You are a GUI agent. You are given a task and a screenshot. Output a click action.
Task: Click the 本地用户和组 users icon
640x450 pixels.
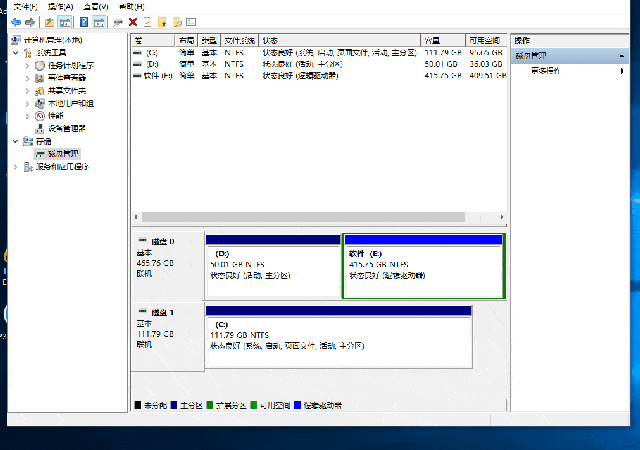pos(40,103)
